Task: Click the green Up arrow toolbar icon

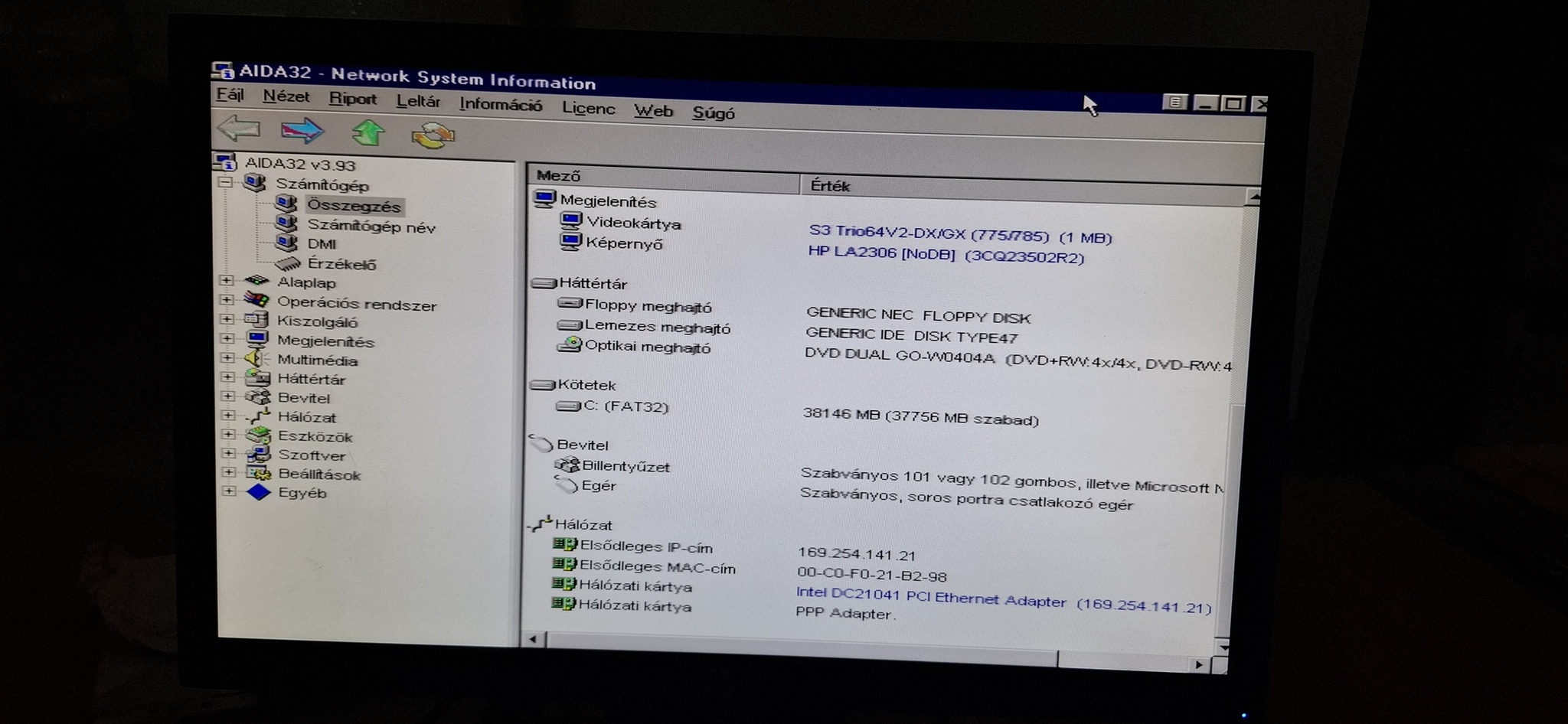Action: [x=368, y=133]
